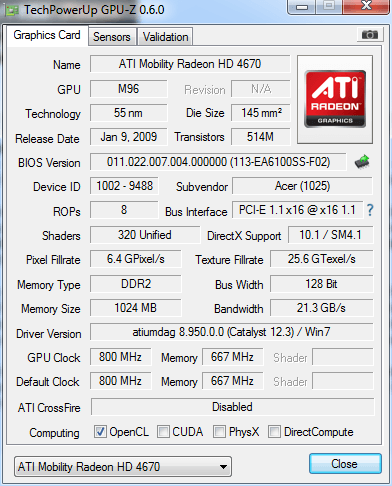Click the DirectX Support field 10.1 / SM4.1
Viewport: 392px width, 486px height.
331,235
